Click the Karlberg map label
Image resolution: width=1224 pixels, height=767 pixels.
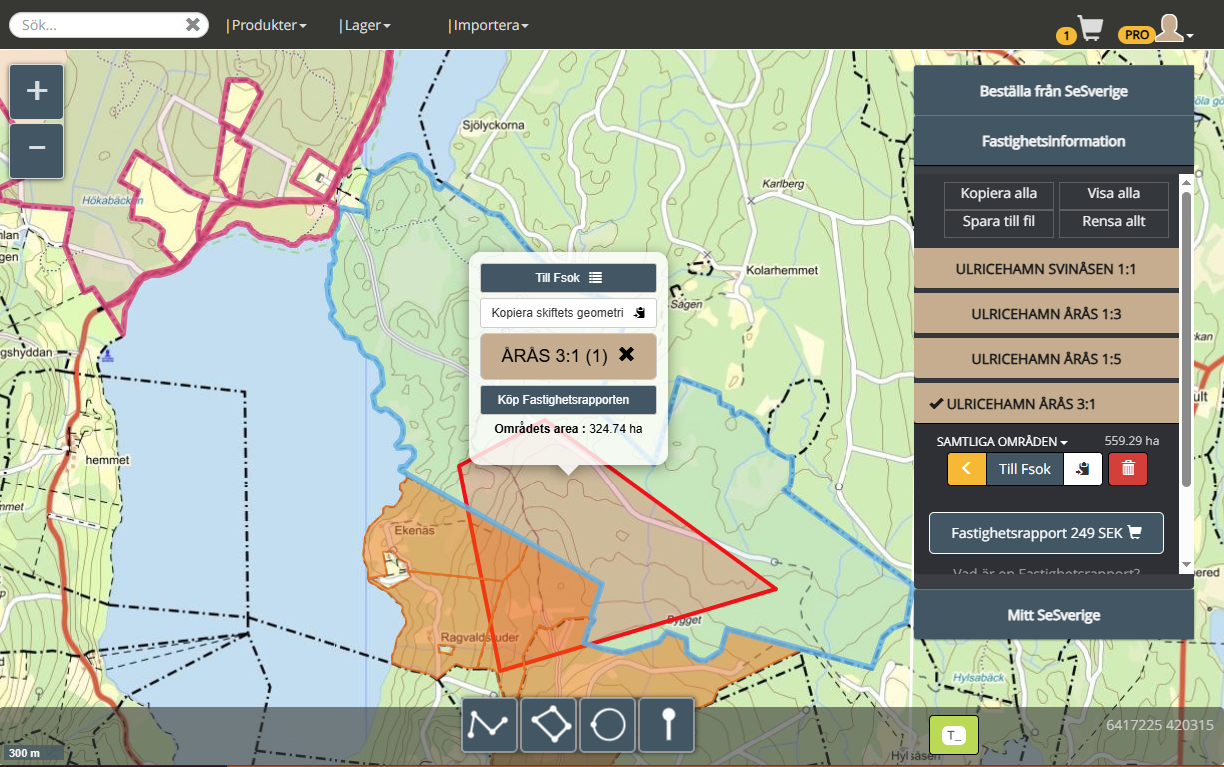tap(783, 185)
